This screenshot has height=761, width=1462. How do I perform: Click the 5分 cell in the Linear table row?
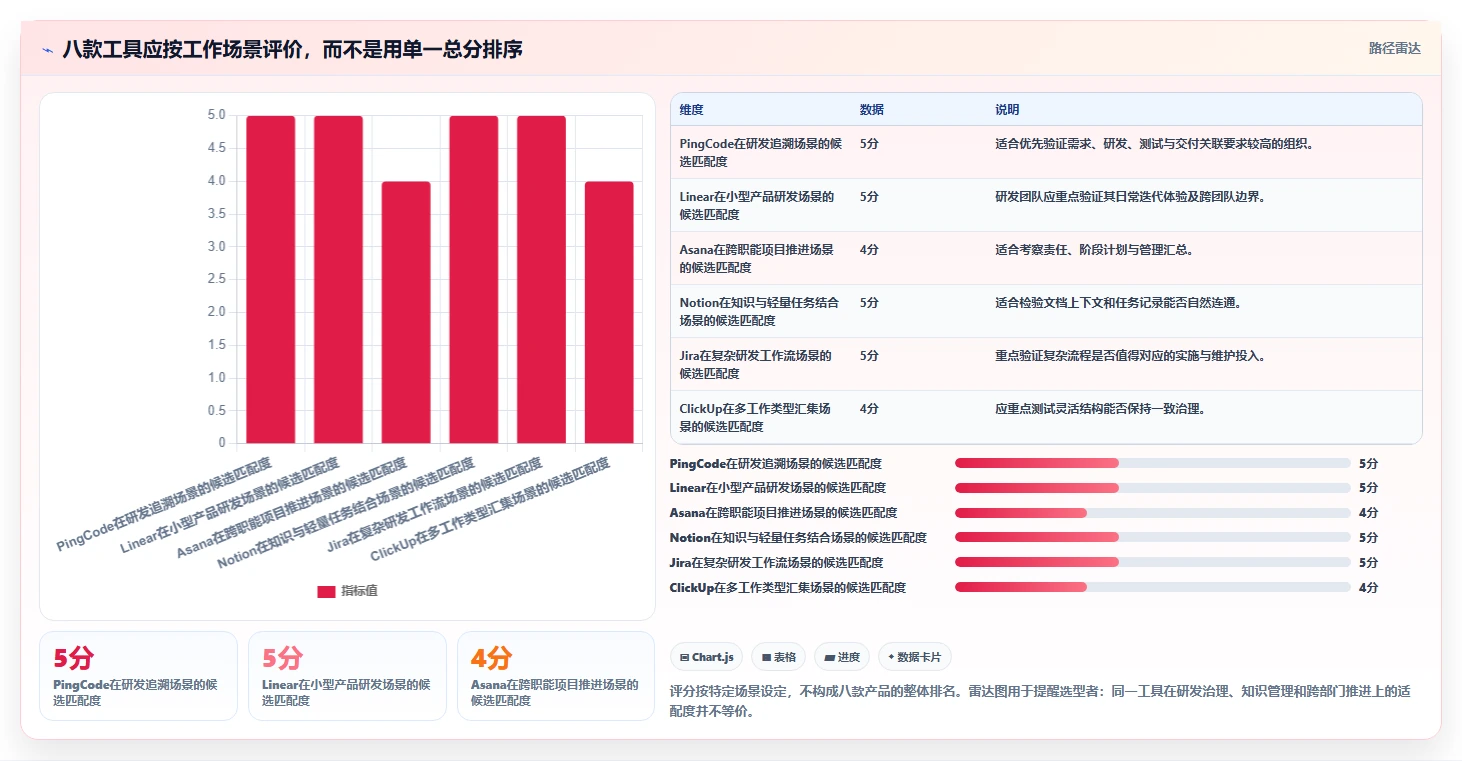[869, 197]
